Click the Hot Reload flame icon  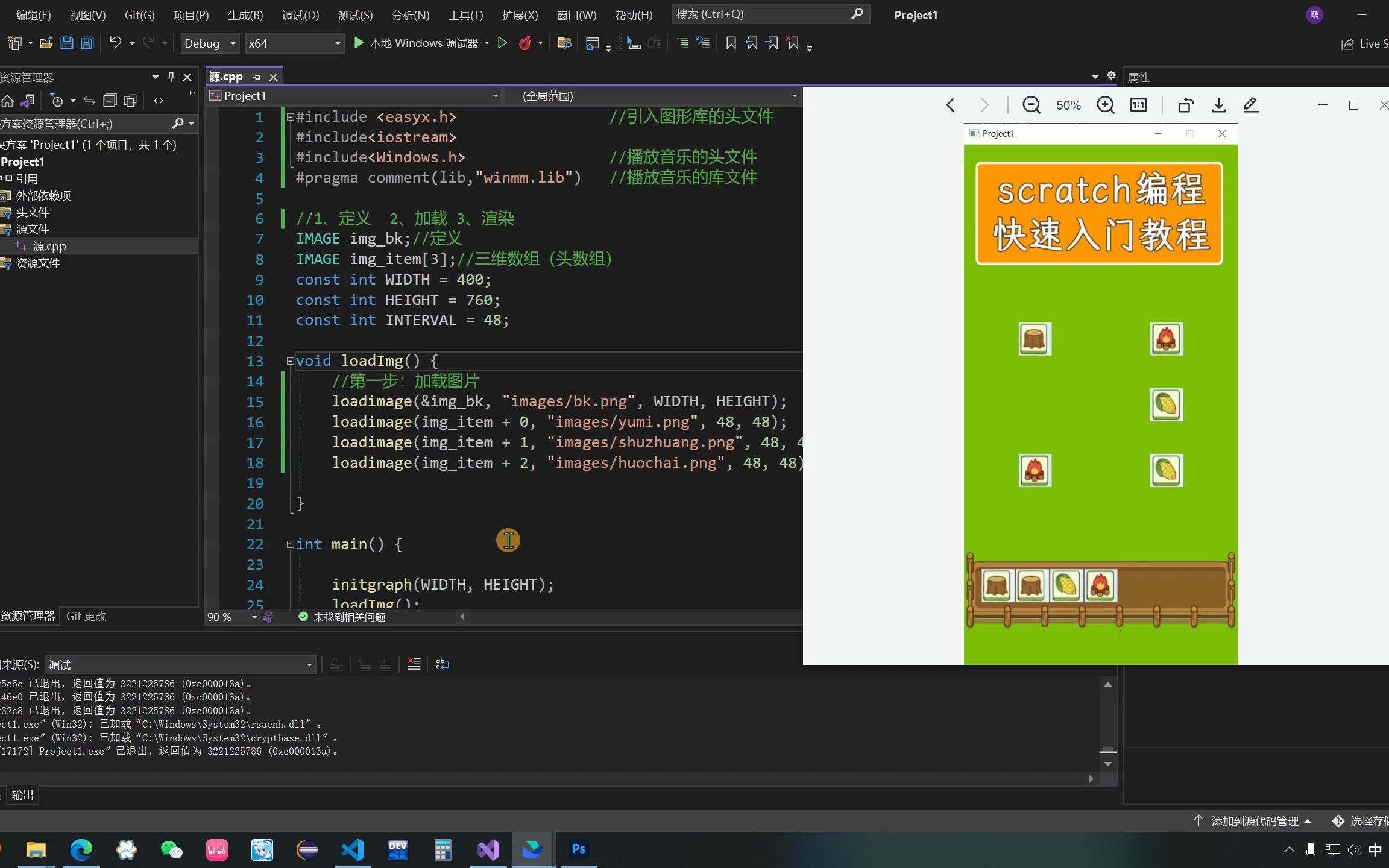525,43
